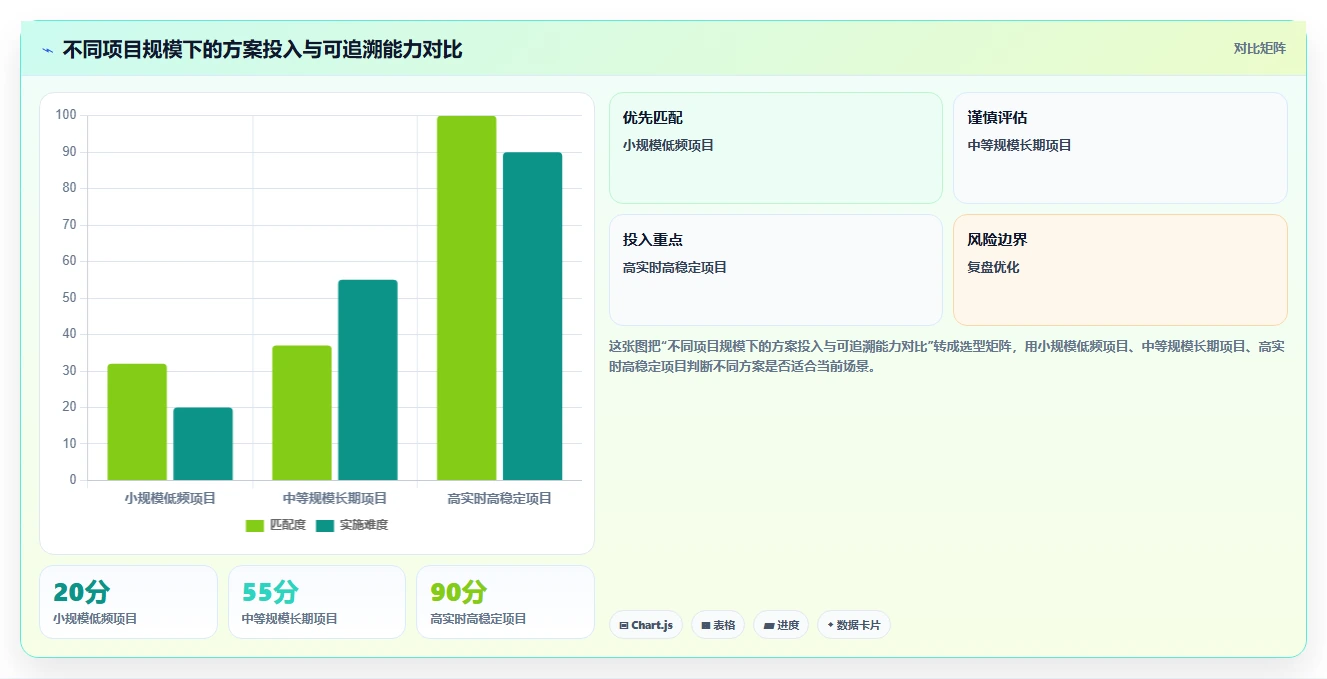The width and height of the screenshot is (1327, 679).
Task: Click the light green 匹配度 legend swatch
Action: coord(255,525)
